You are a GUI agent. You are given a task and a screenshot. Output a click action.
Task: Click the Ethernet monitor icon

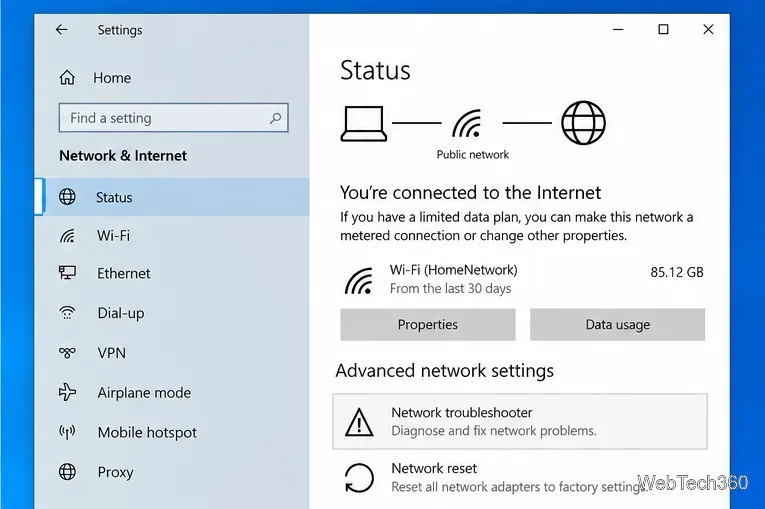67,272
